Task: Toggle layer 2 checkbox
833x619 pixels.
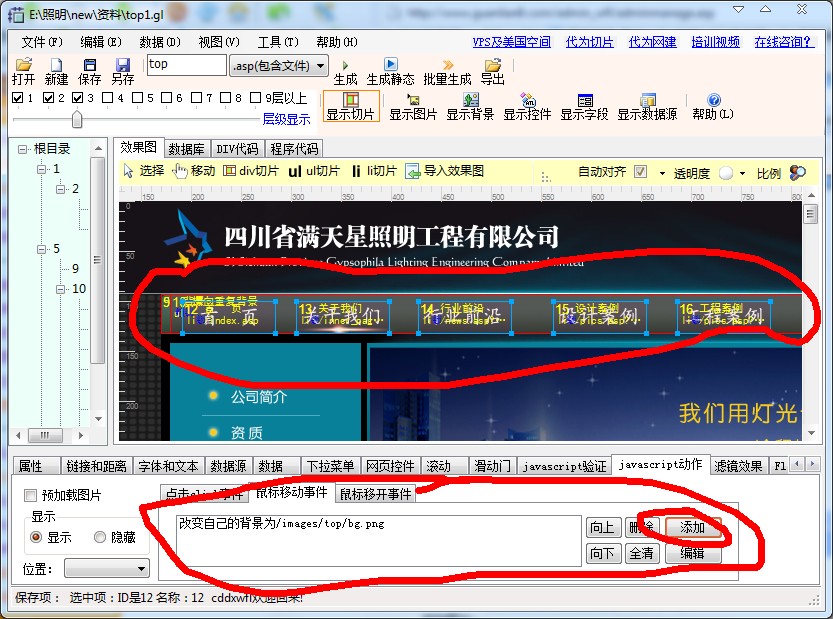Action: click(48, 98)
